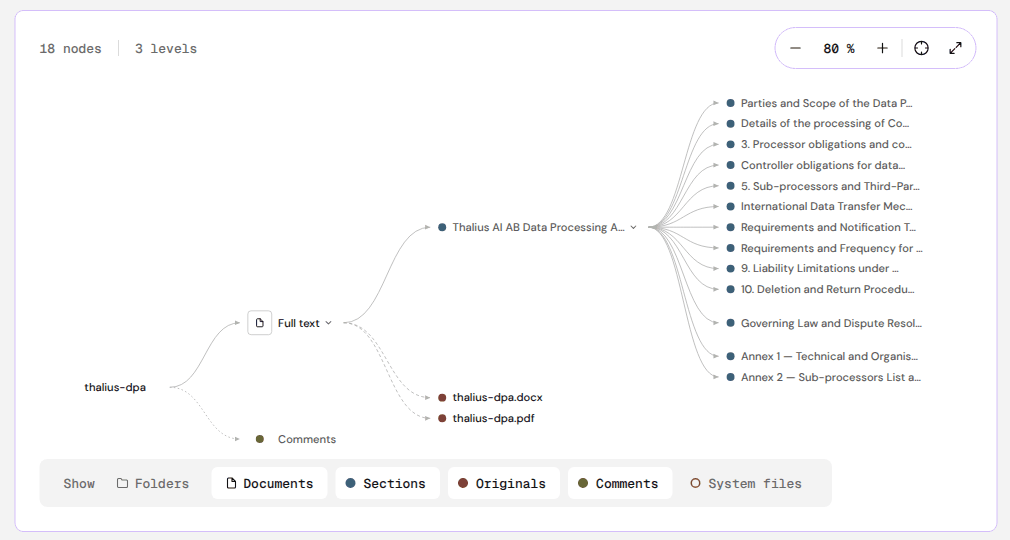Screen dimensions: 1010x540
Task: Toggle Sections filter in Show bar
Action: click(x=387, y=483)
